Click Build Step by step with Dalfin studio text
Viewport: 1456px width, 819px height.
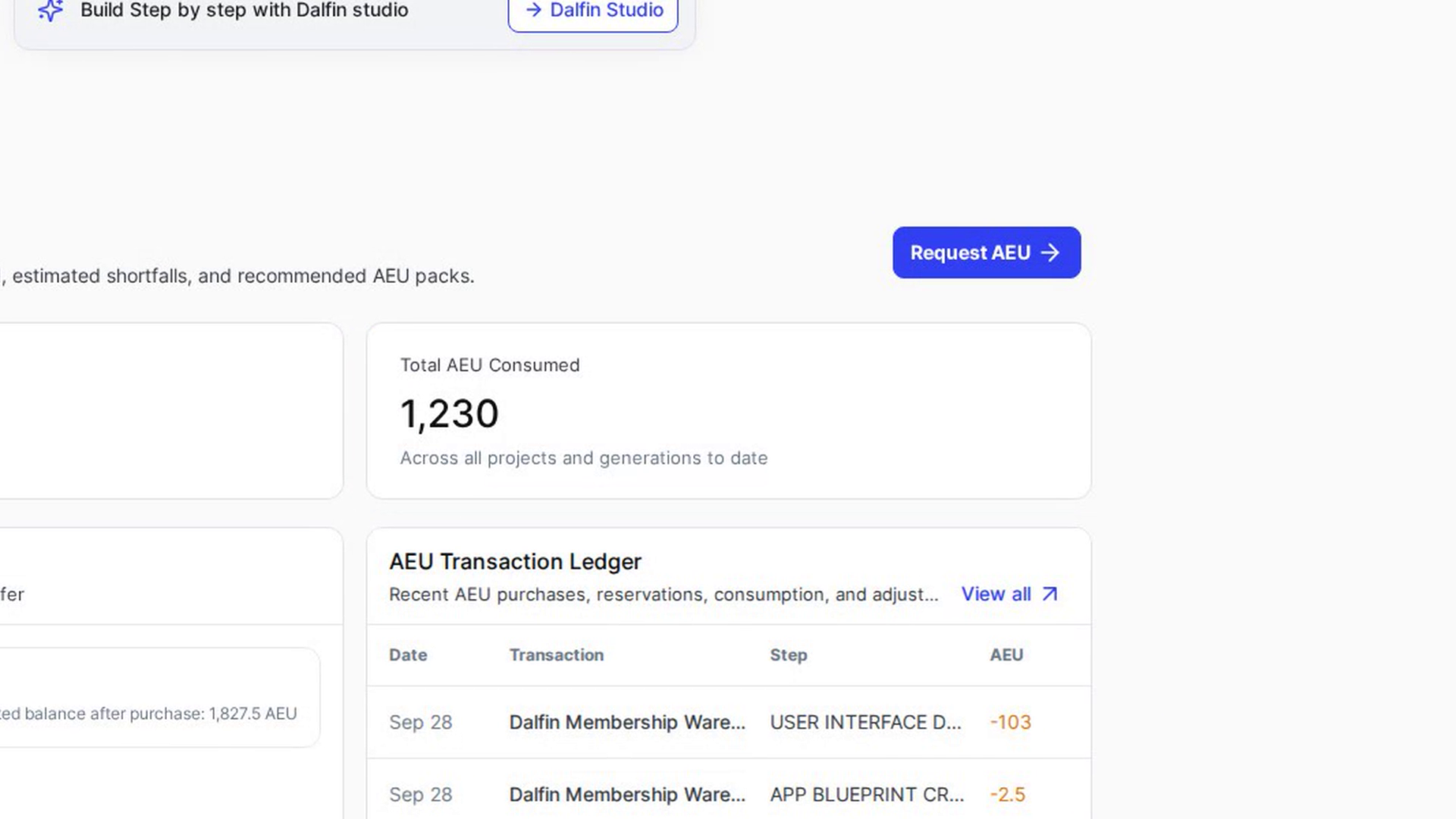click(x=244, y=10)
